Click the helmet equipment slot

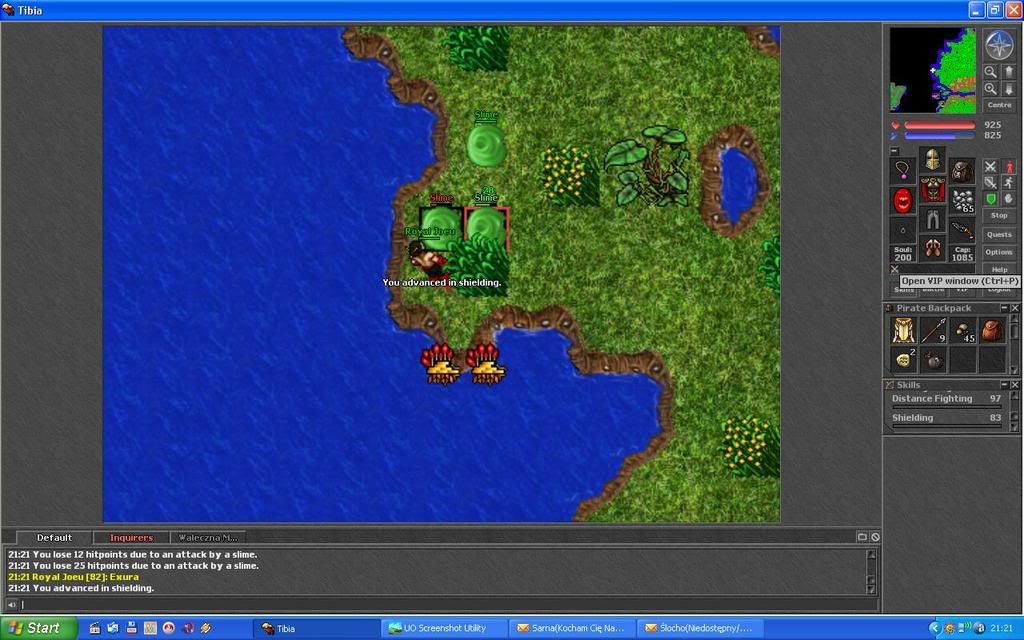(x=933, y=159)
